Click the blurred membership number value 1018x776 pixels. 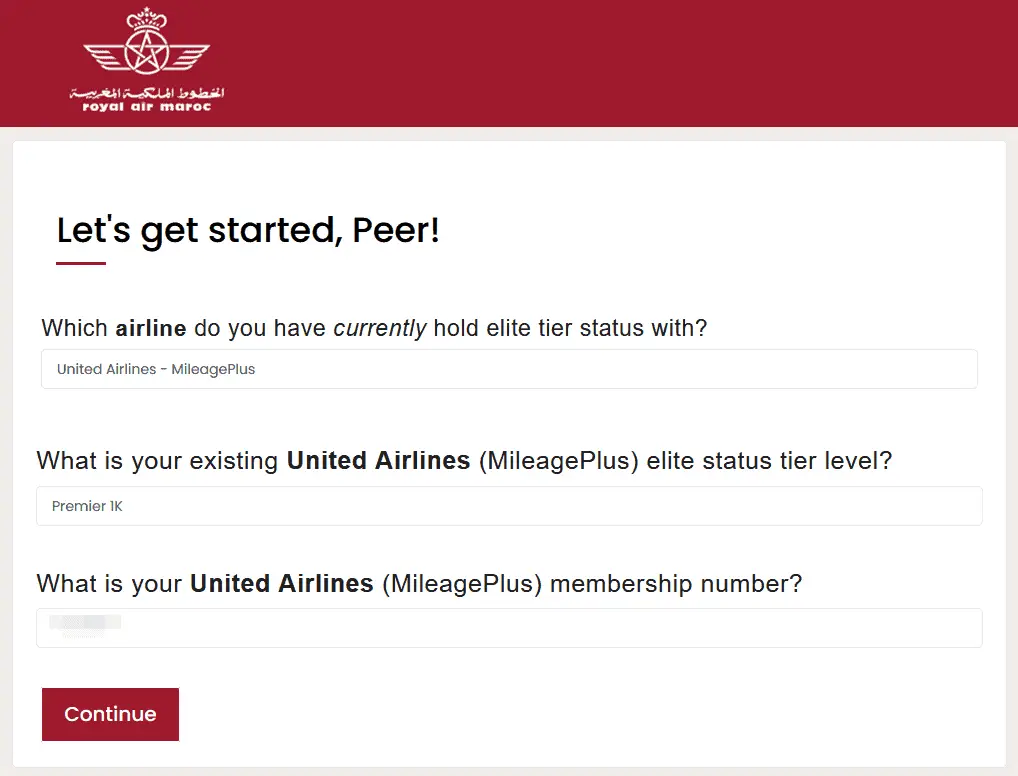(x=85, y=624)
